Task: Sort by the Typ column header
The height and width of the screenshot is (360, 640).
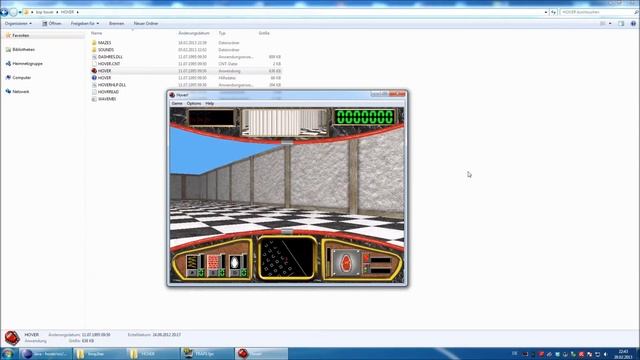Action: (x=222, y=33)
